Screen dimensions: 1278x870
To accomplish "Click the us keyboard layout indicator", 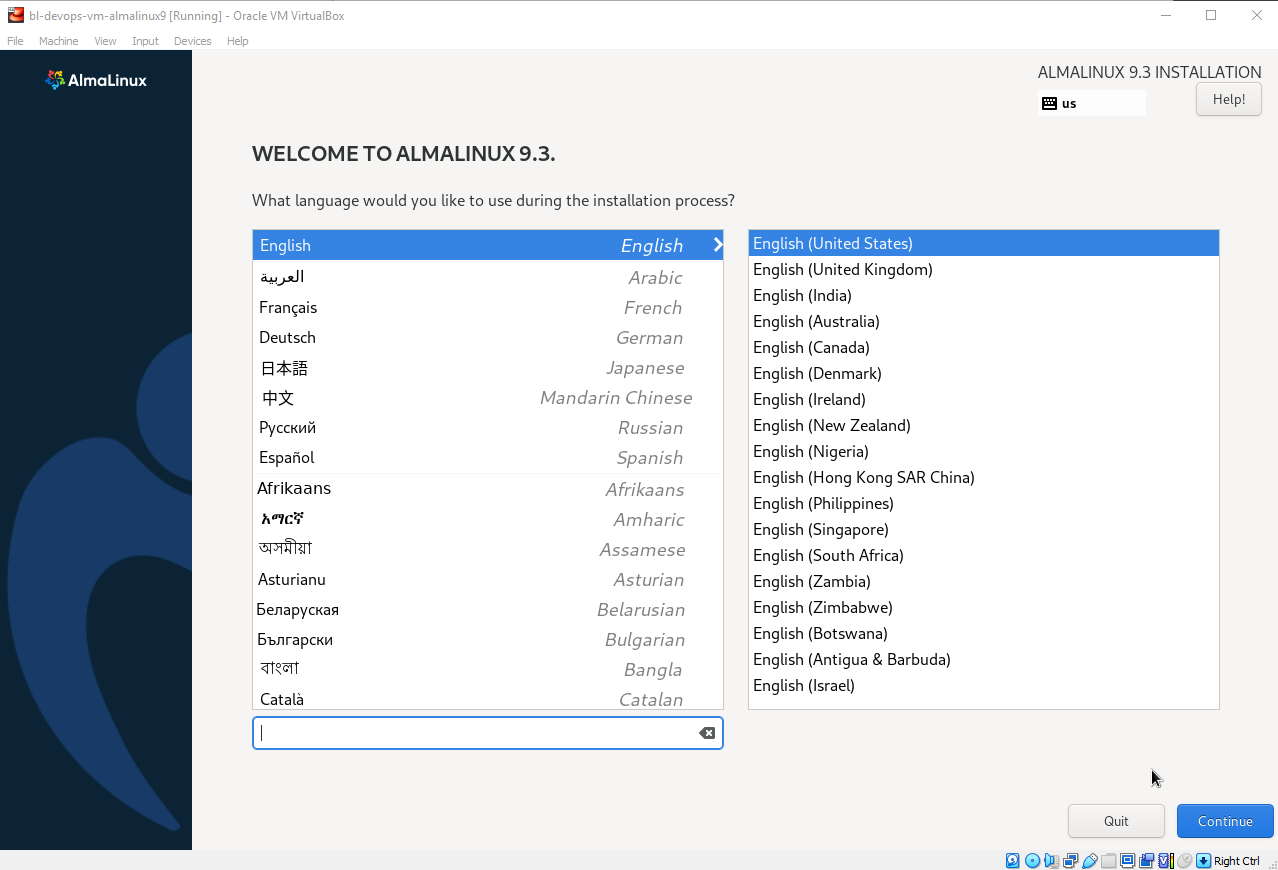I will [x=1092, y=103].
